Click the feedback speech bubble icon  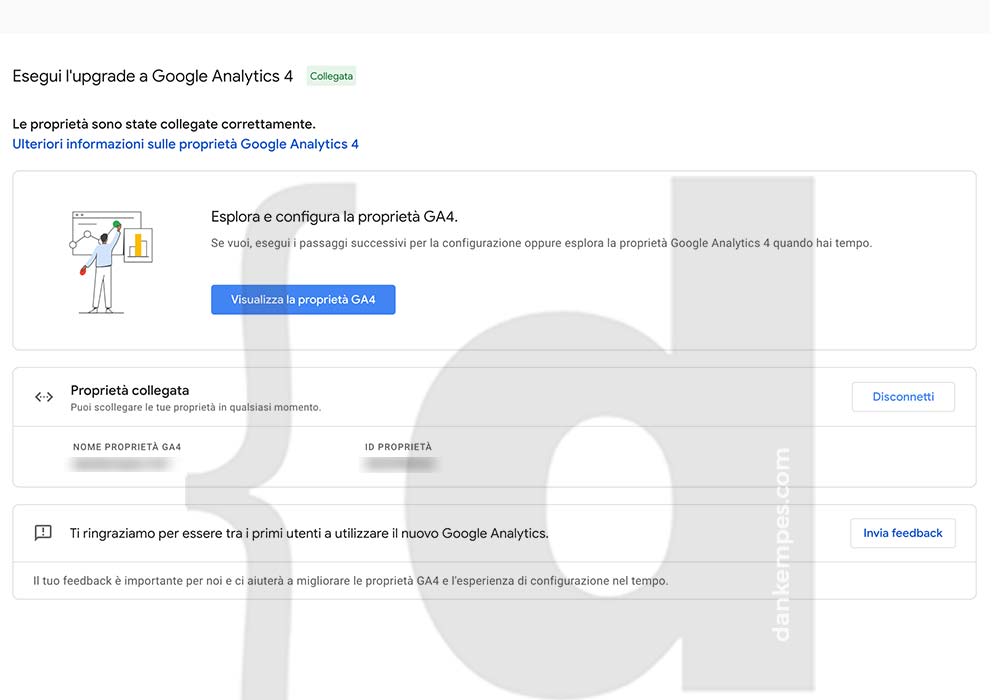pyautogui.click(x=43, y=533)
